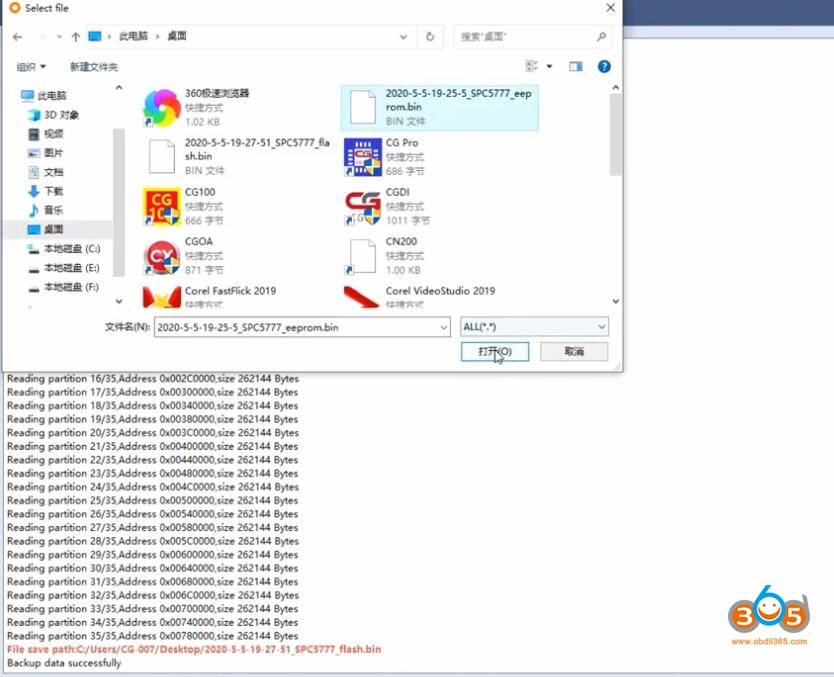The image size is (834, 677).
Task: Expand the filename combo box arrow
Action: [443, 328]
